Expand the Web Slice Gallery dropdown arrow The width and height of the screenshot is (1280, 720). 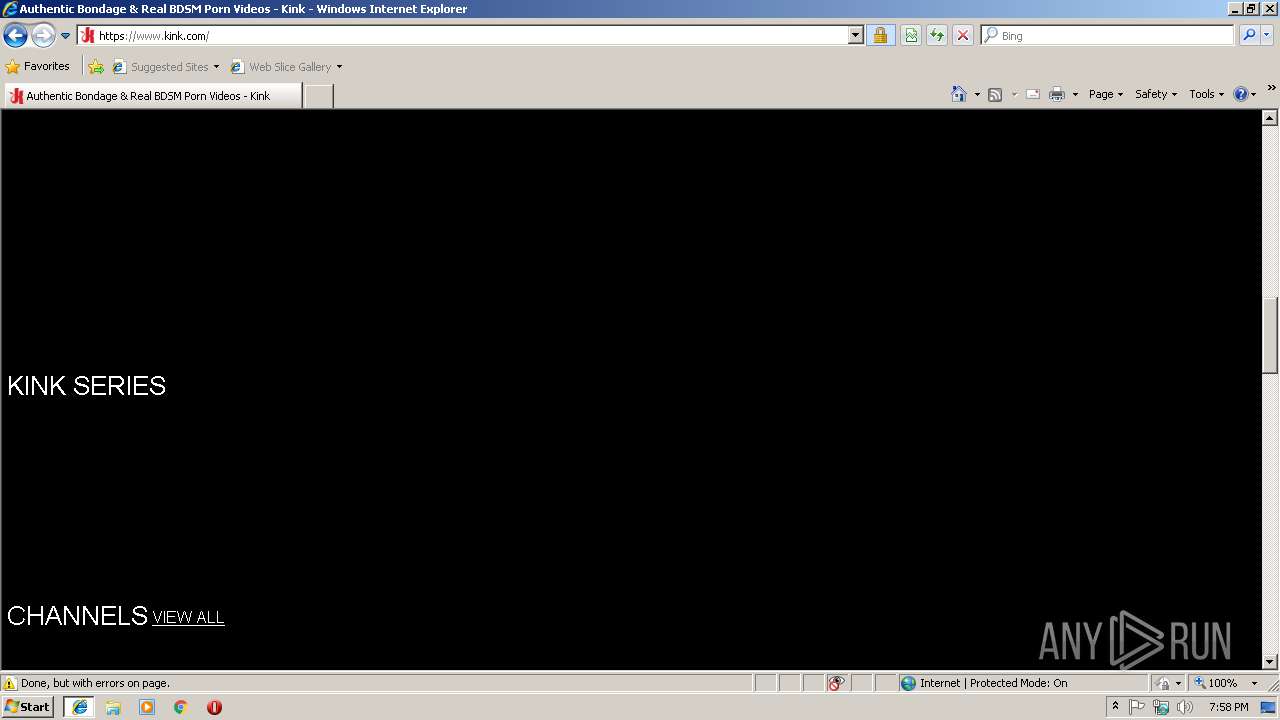point(339,67)
